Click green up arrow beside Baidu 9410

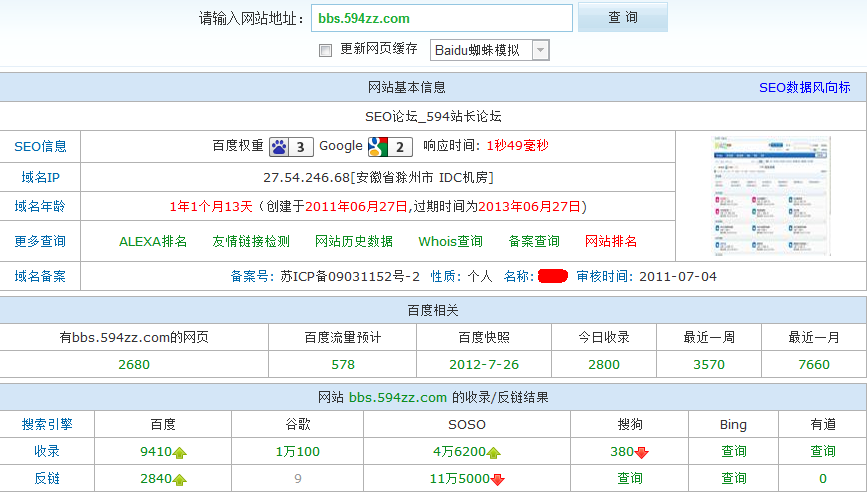(180, 453)
